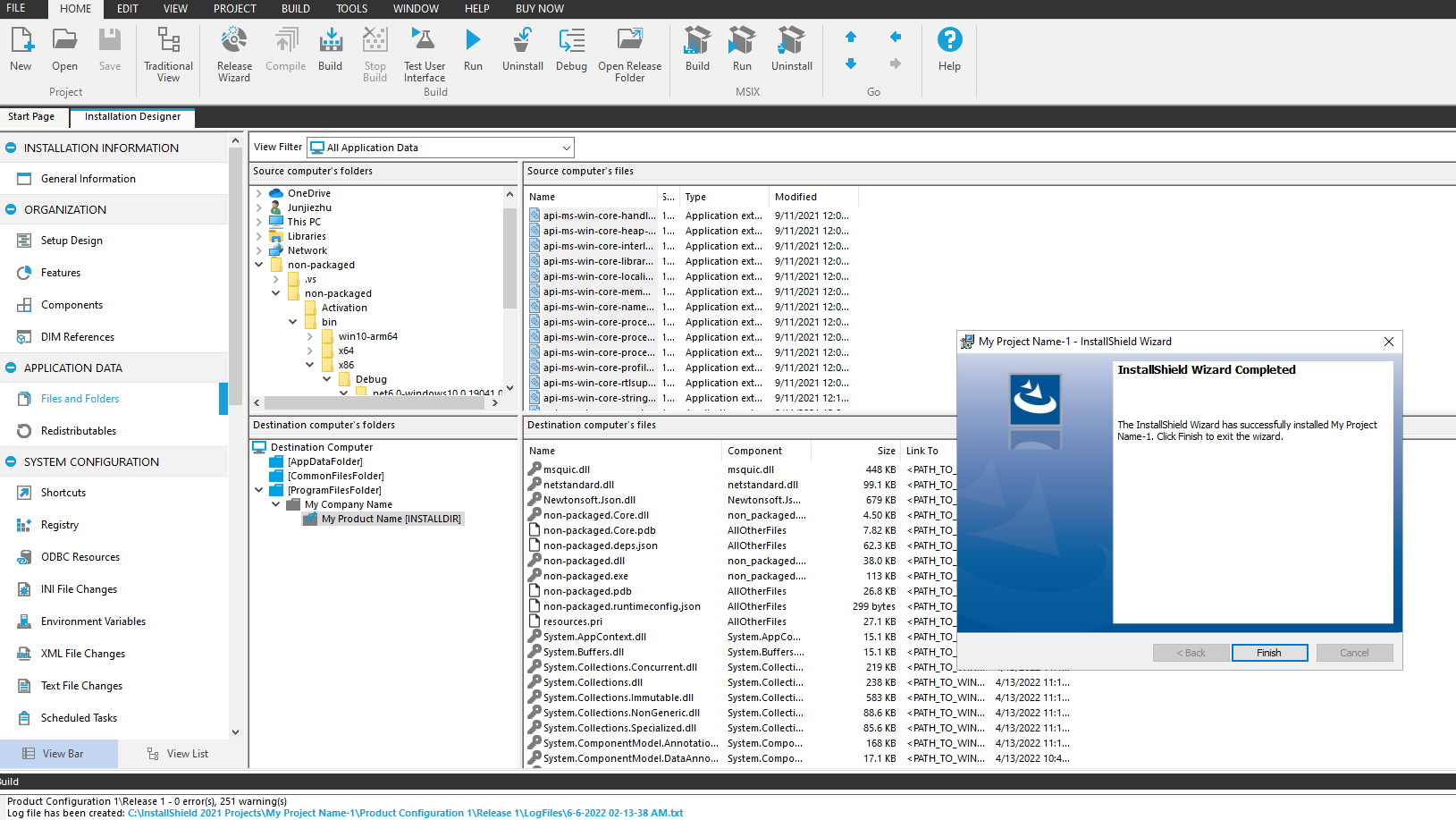Expand the x64 folder node

point(310,351)
